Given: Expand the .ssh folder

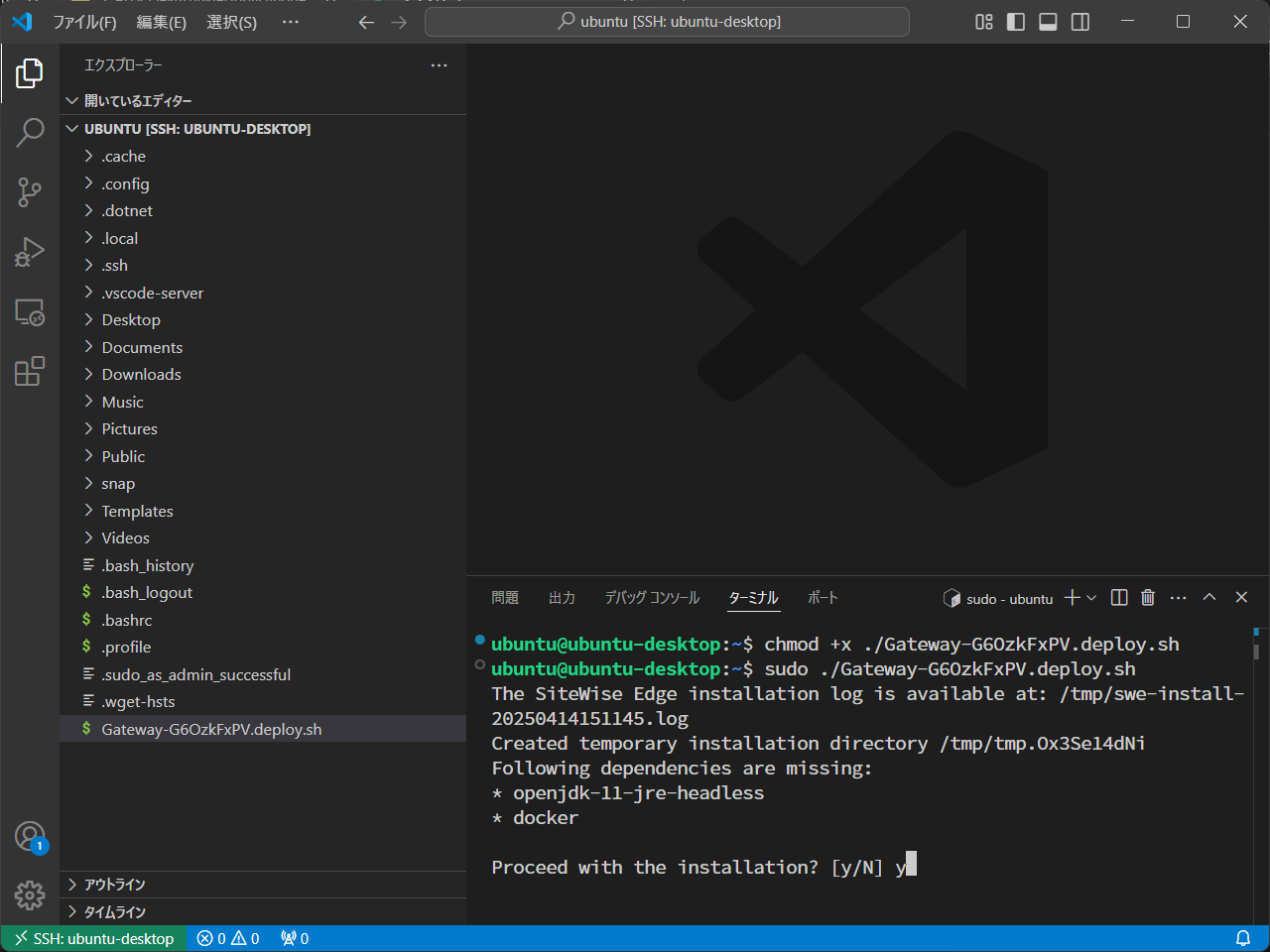Looking at the screenshot, I should pyautogui.click(x=263, y=266).
